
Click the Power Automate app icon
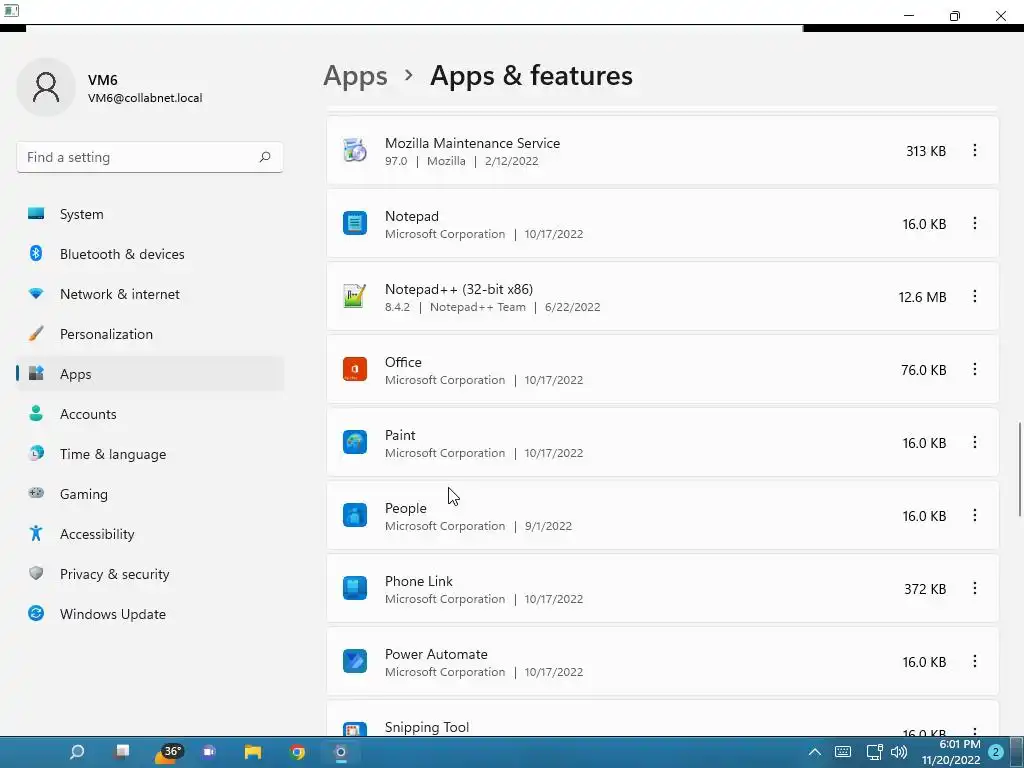click(x=355, y=662)
